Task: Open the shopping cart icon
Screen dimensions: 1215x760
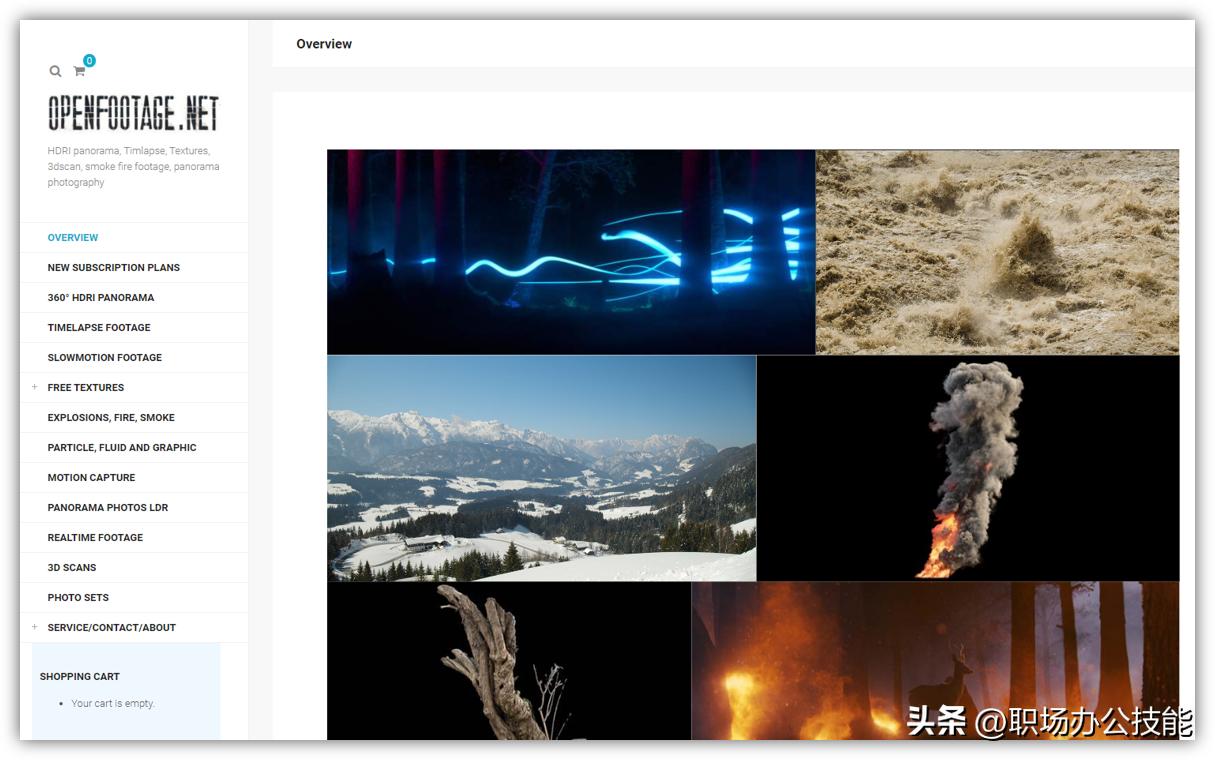Action: 79,71
